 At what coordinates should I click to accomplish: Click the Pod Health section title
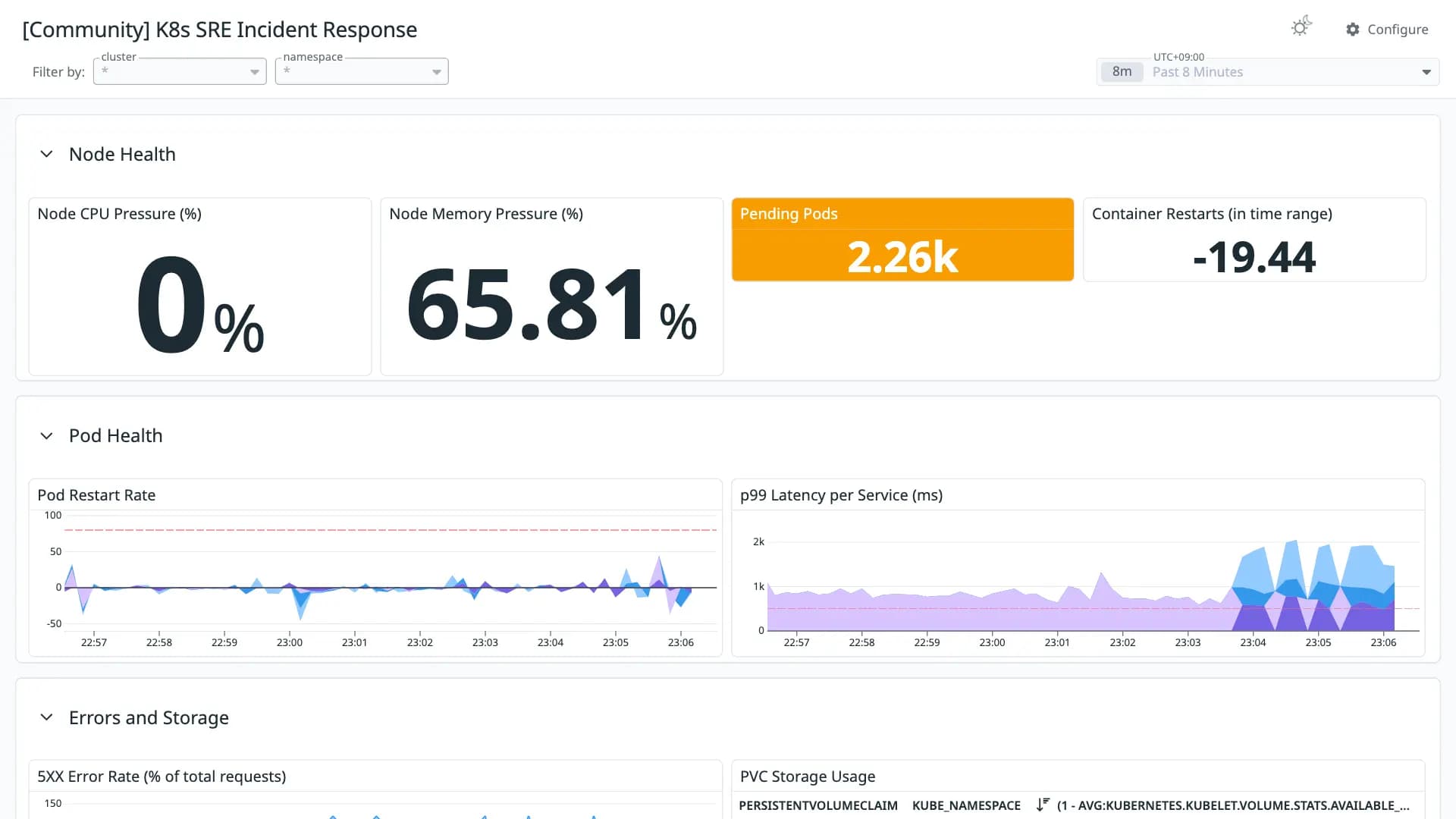point(115,436)
